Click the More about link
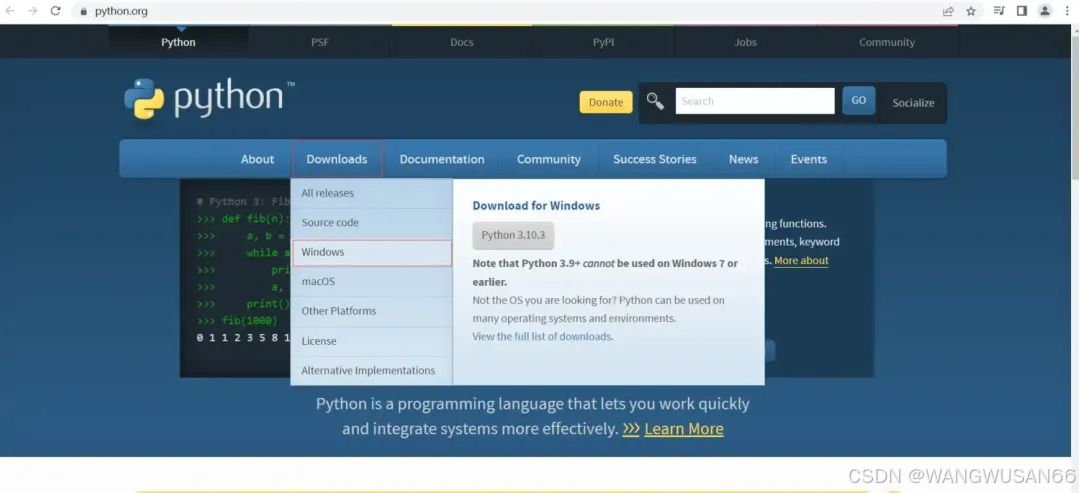Image resolution: width=1080 pixels, height=493 pixels. 801,261
